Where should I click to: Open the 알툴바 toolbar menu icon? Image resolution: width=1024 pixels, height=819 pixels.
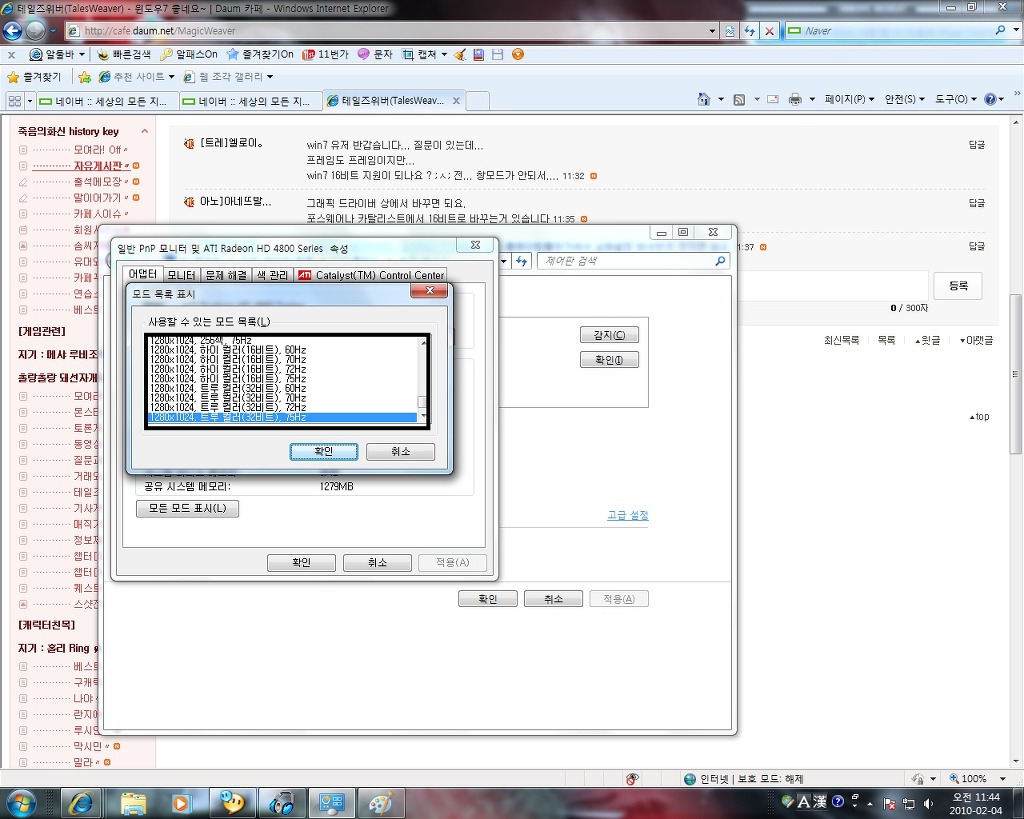[37, 54]
